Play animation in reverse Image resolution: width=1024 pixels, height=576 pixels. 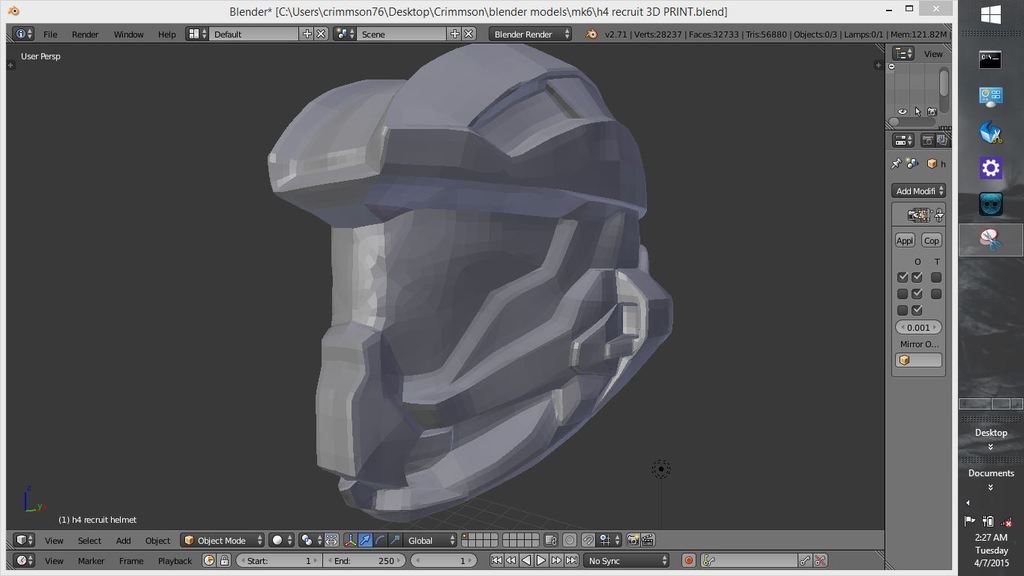tap(526, 560)
